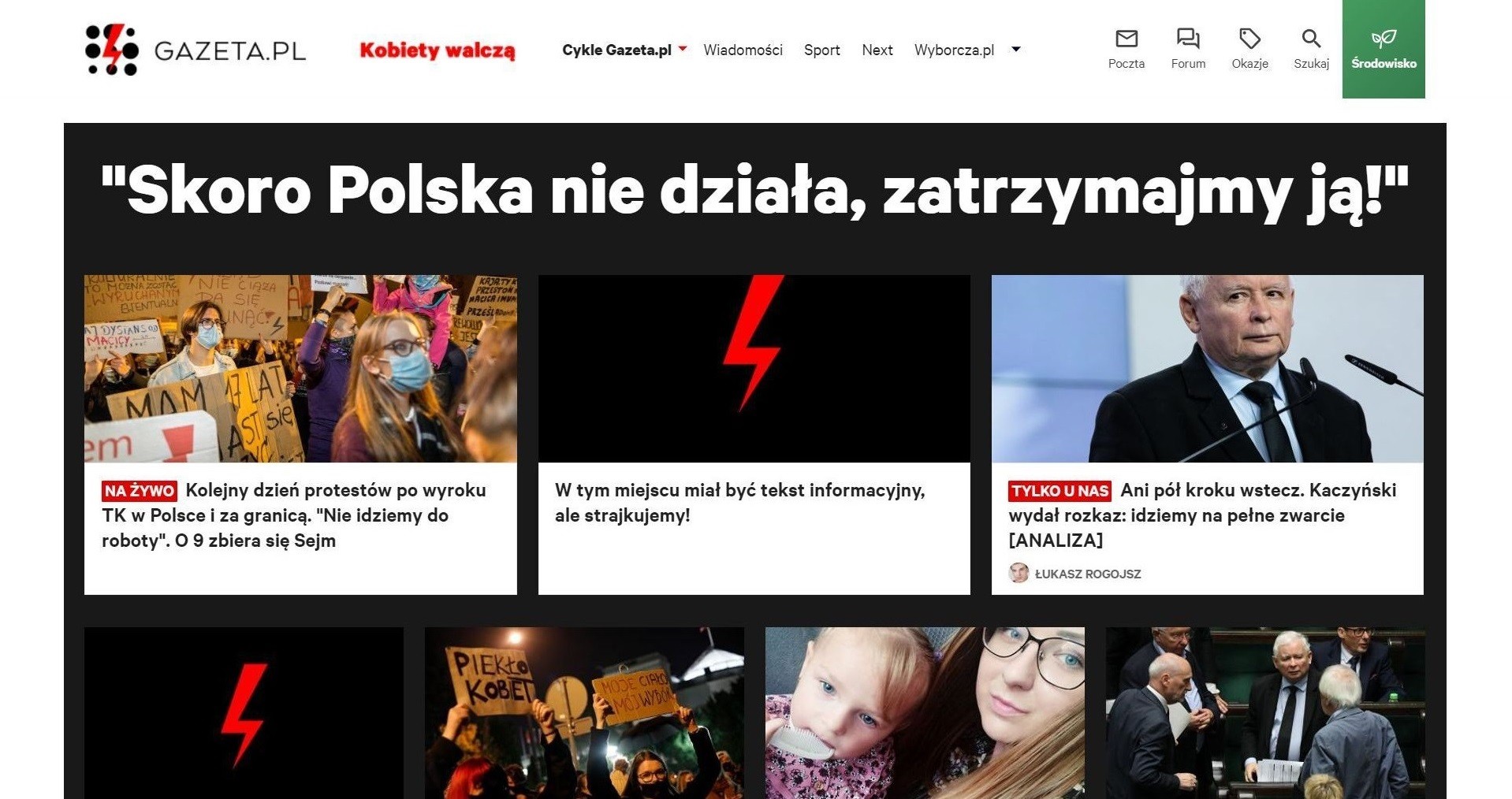Click Łukasz Rogojsz author avatar

[x=1019, y=573]
